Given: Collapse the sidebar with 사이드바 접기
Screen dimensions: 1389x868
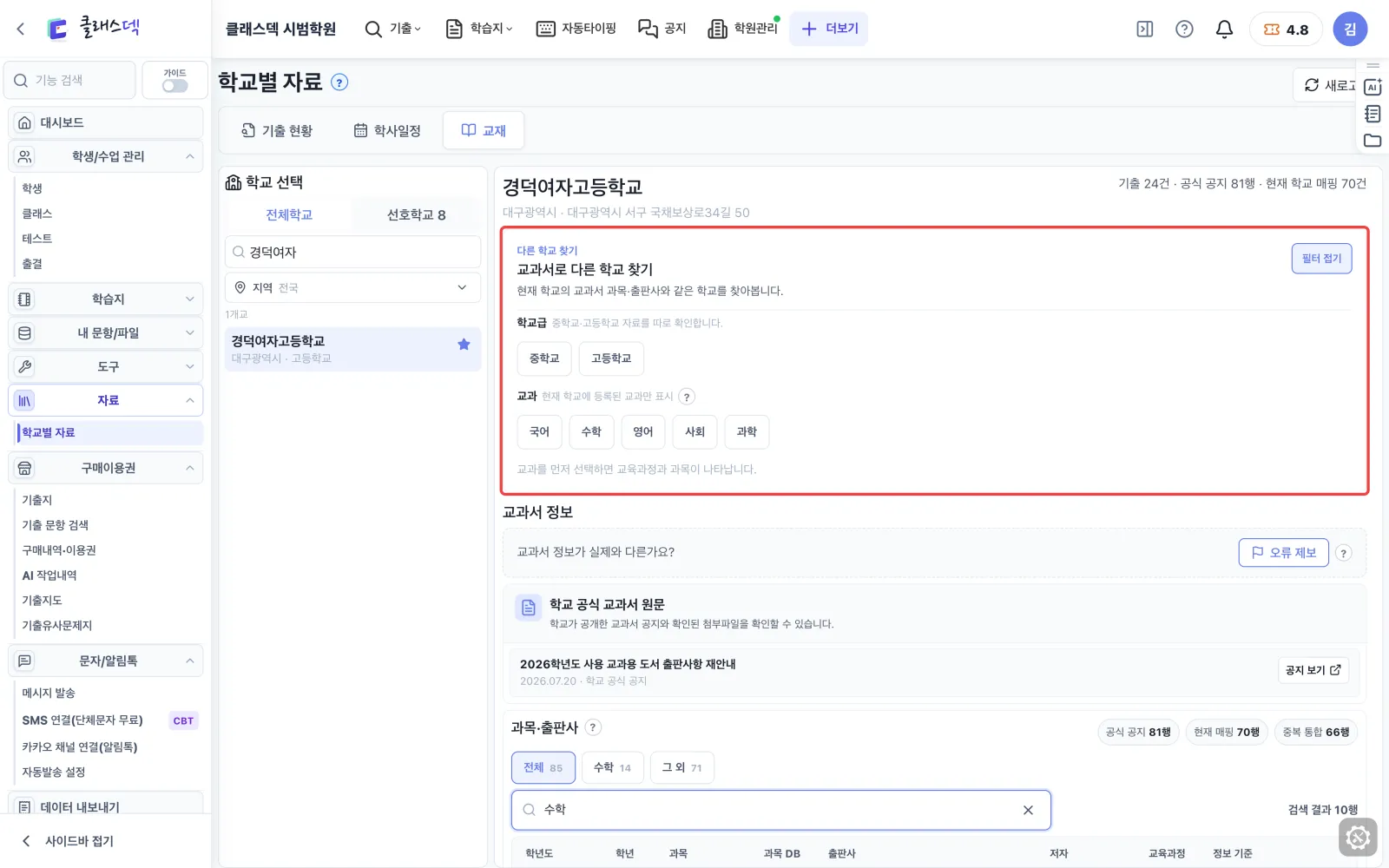Looking at the screenshot, I should (68, 841).
